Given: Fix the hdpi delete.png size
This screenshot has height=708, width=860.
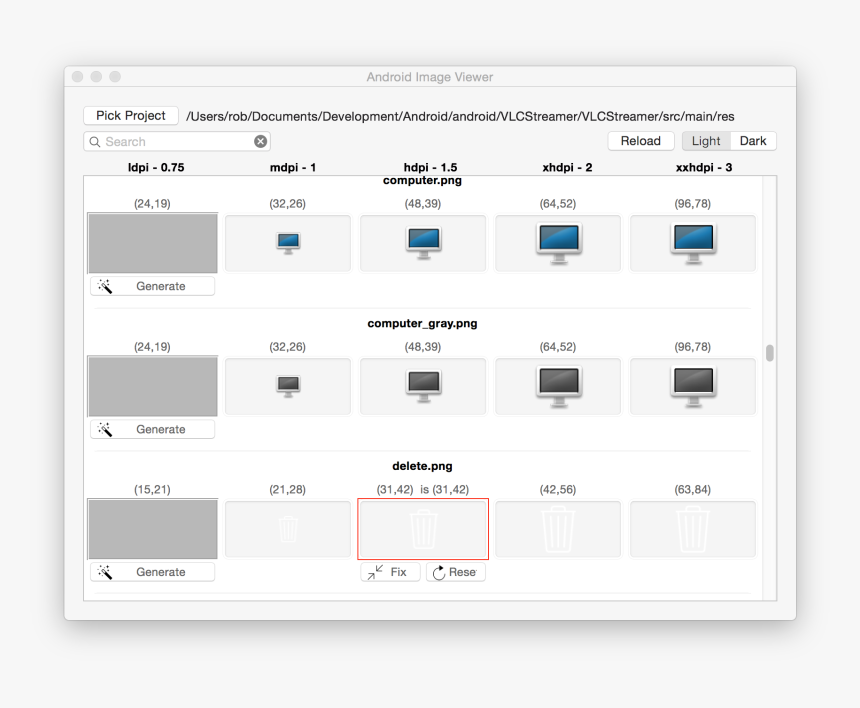Looking at the screenshot, I should click(x=390, y=572).
